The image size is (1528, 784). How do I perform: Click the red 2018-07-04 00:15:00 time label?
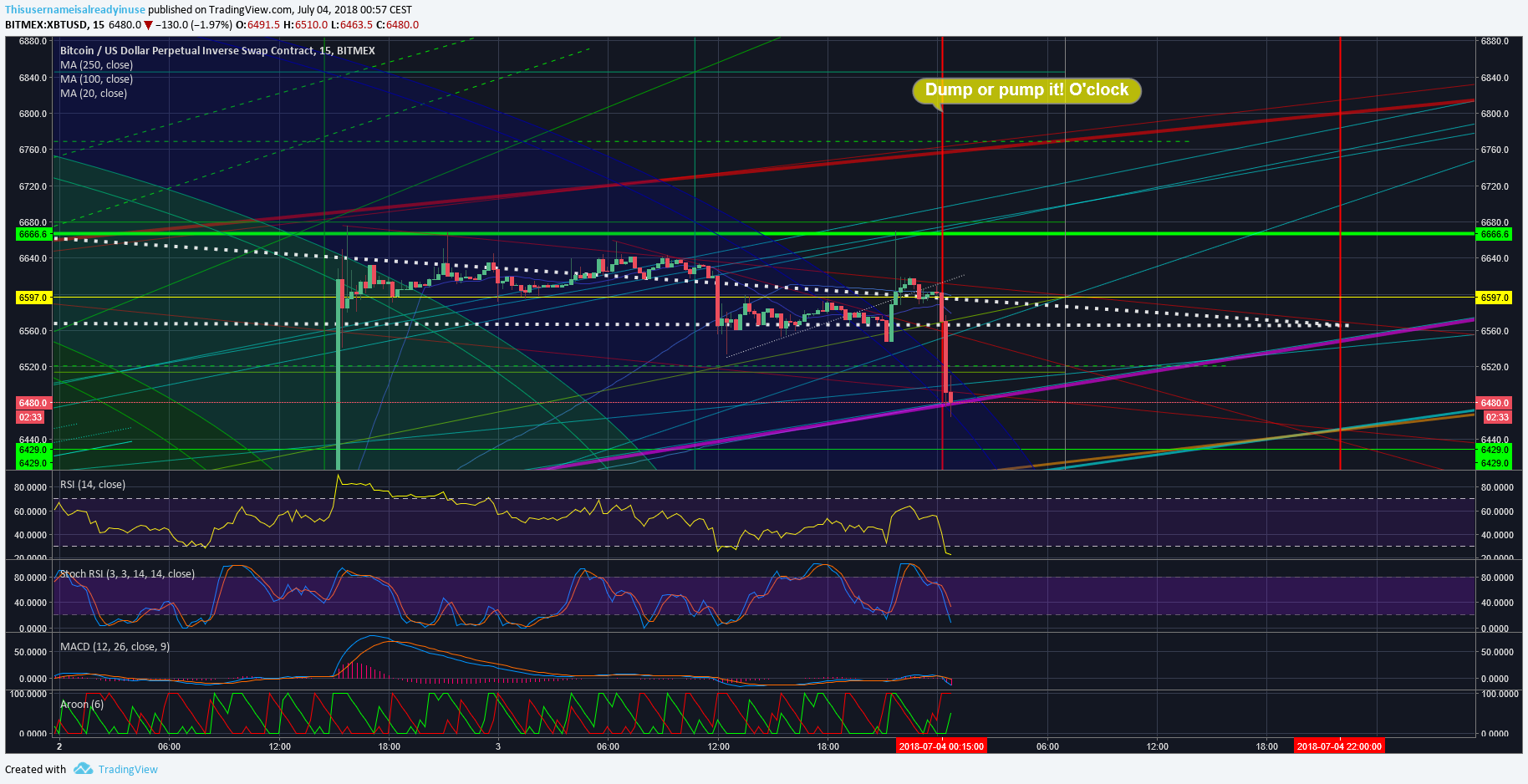[x=941, y=746]
